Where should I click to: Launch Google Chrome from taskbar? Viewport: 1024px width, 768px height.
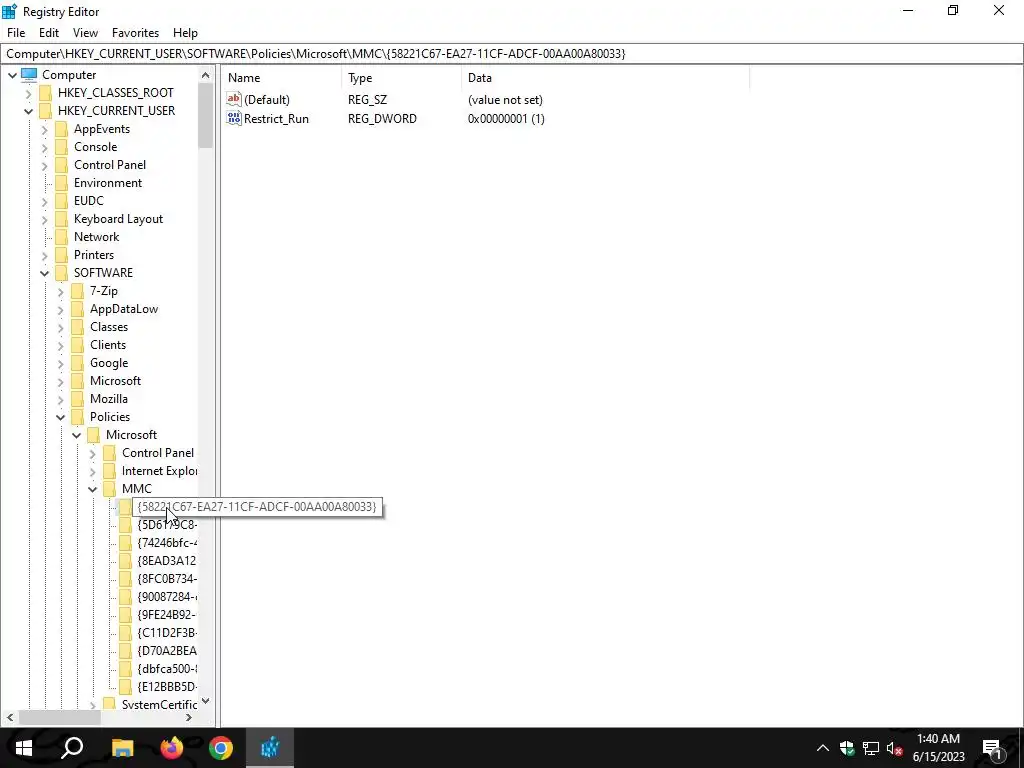point(221,748)
